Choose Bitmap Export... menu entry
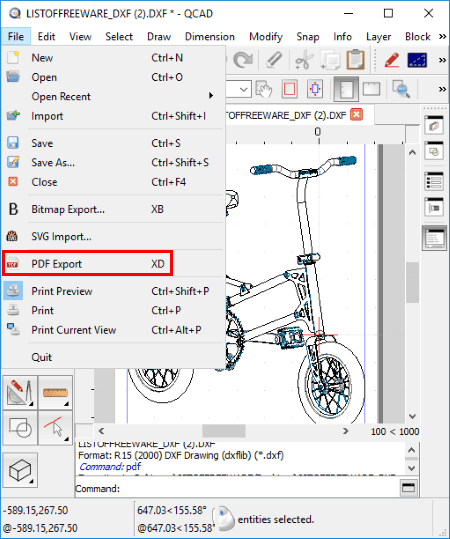The width and height of the screenshot is (450, 539). point(112,209)
